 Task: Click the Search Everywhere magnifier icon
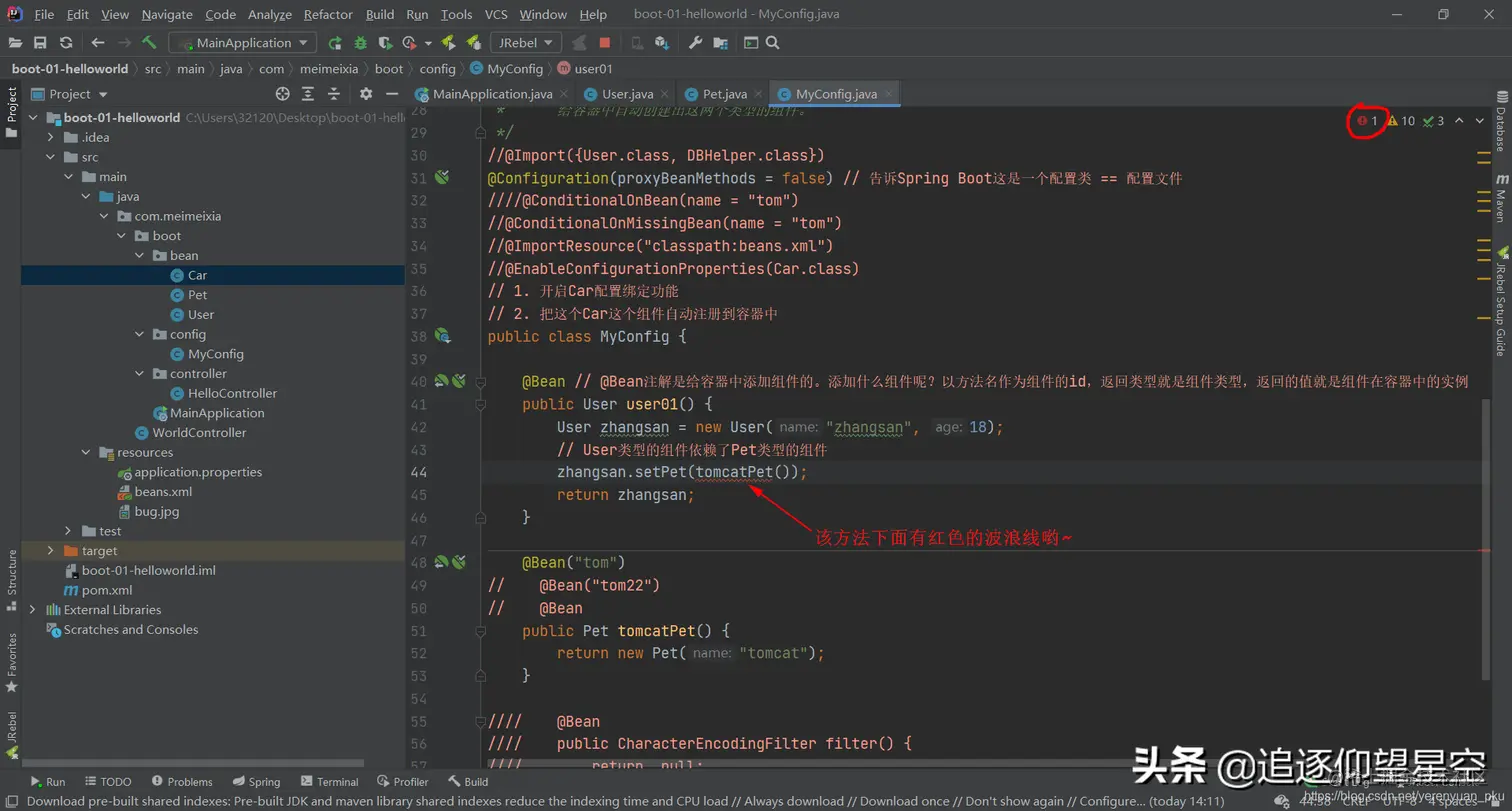pos(772,43)
